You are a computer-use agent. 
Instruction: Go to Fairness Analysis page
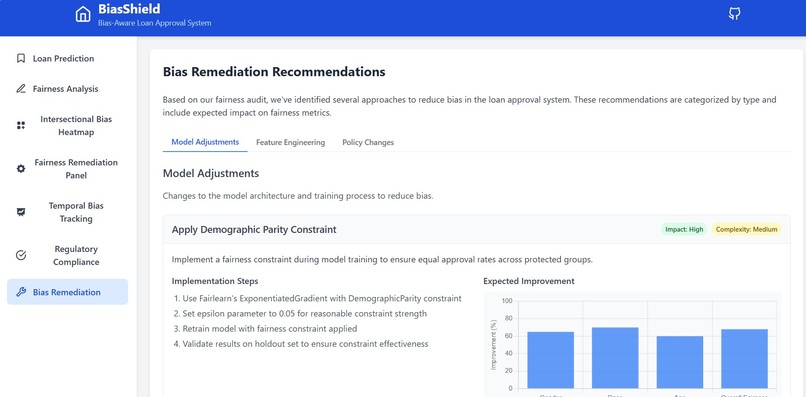(67, 88)
